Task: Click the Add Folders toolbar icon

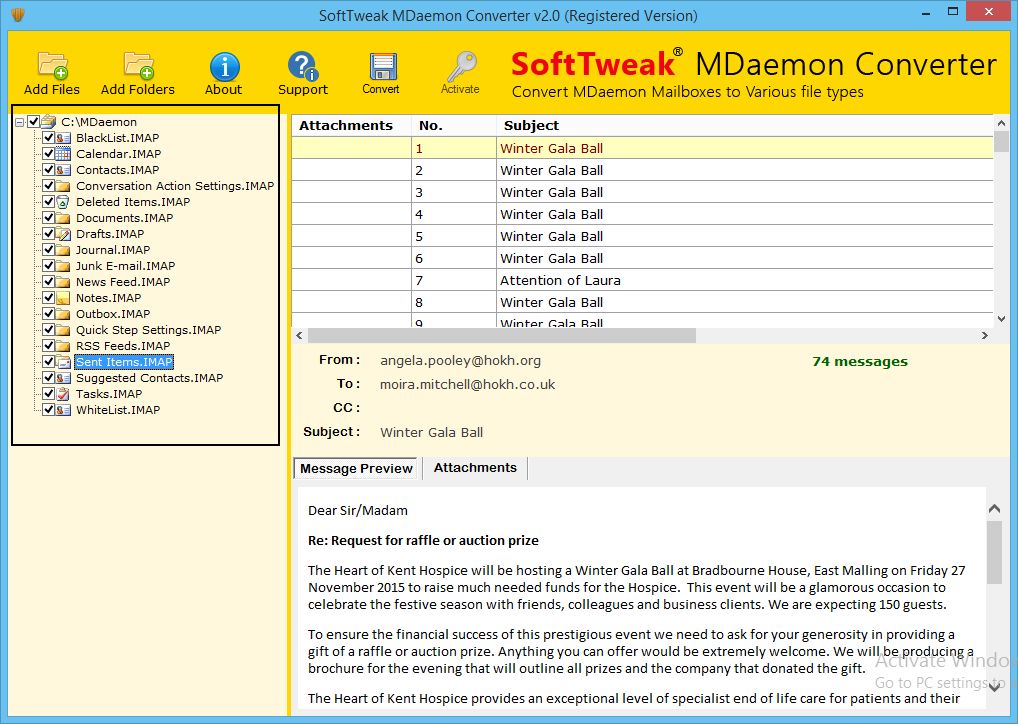Action: [138, 66]
